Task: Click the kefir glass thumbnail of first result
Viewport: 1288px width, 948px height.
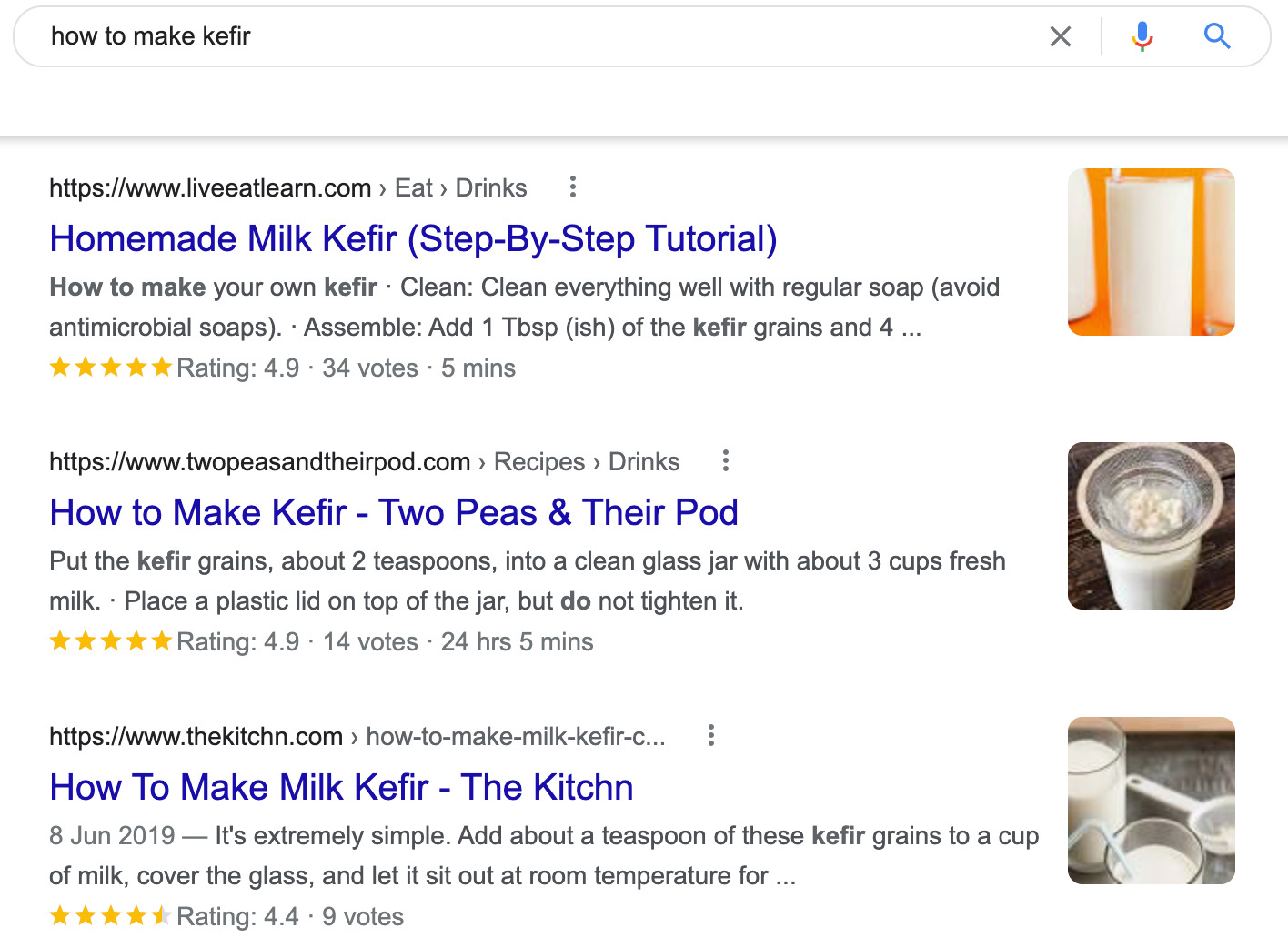Action: [1151, 253]
